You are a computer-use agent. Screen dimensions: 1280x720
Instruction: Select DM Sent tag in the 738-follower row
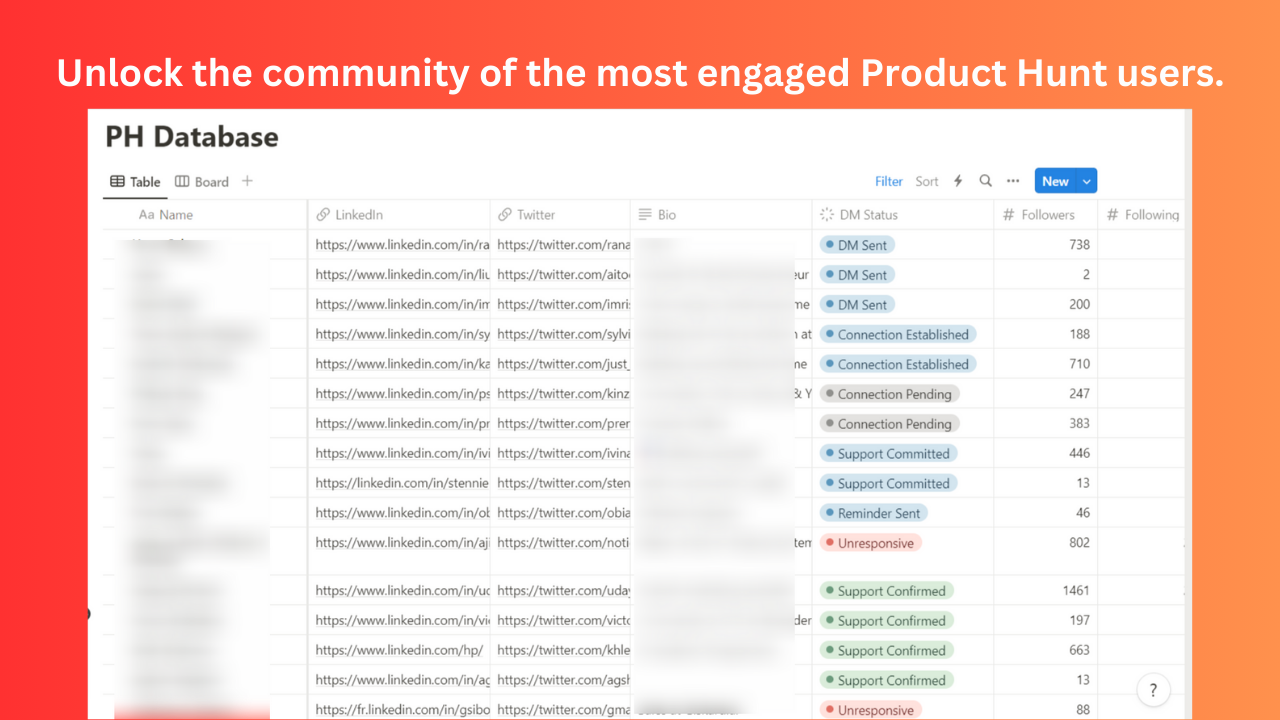pyautogui.click(x=857, y=245)
